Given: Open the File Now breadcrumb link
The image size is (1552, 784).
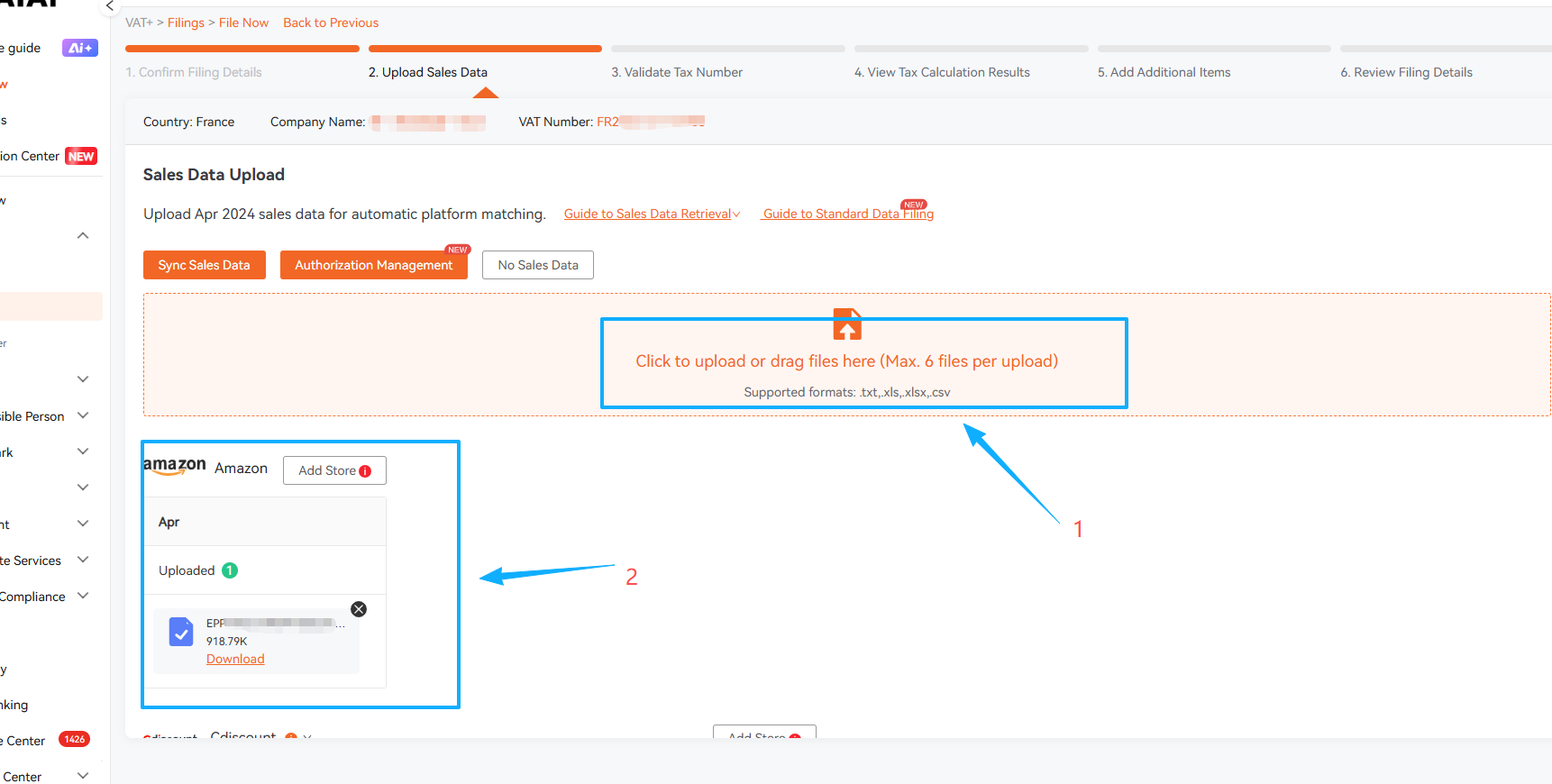Looking at the screenshot, I should 243,23.
